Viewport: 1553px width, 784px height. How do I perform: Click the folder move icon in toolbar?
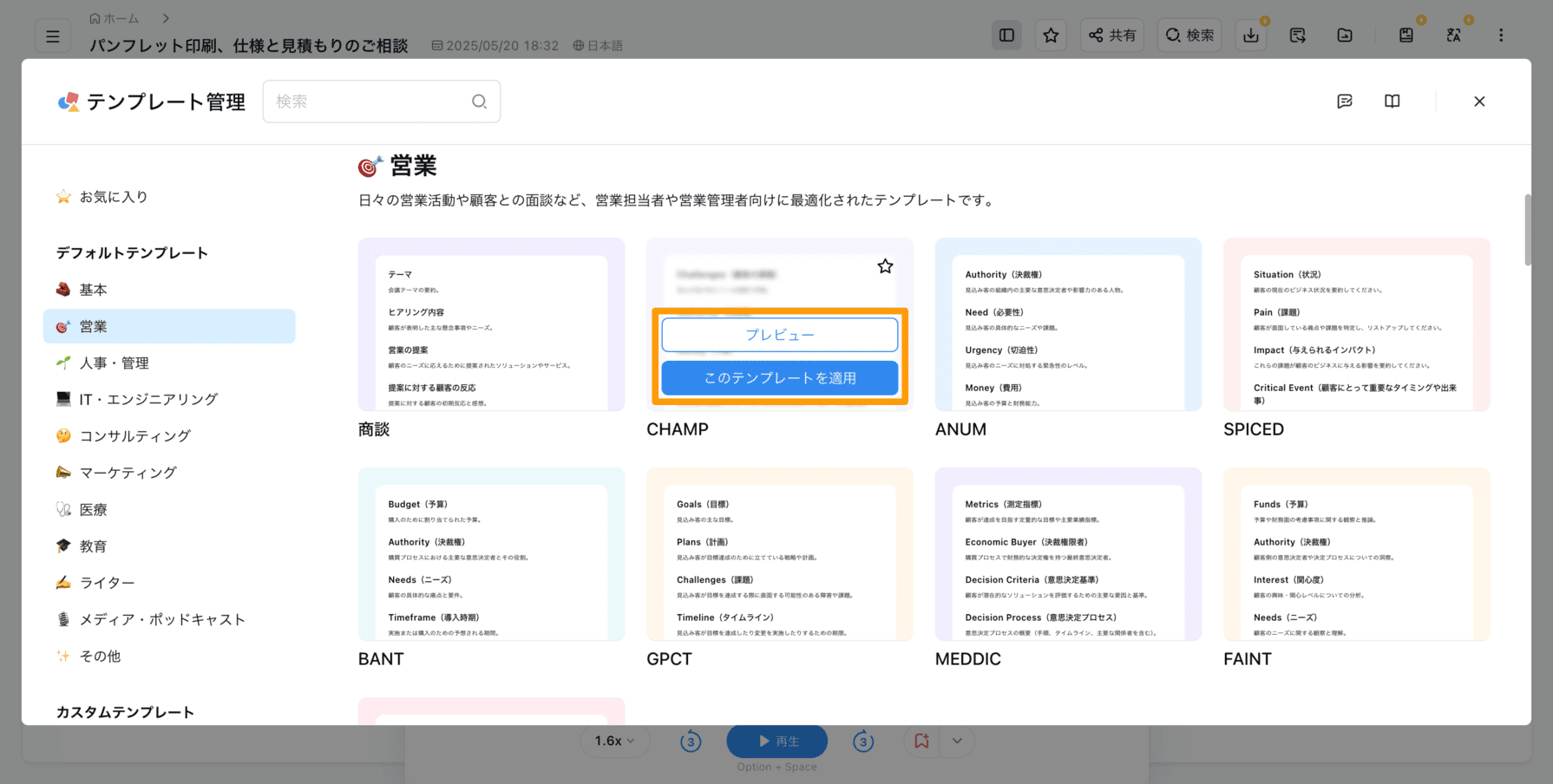click(x=1345, y=35)
